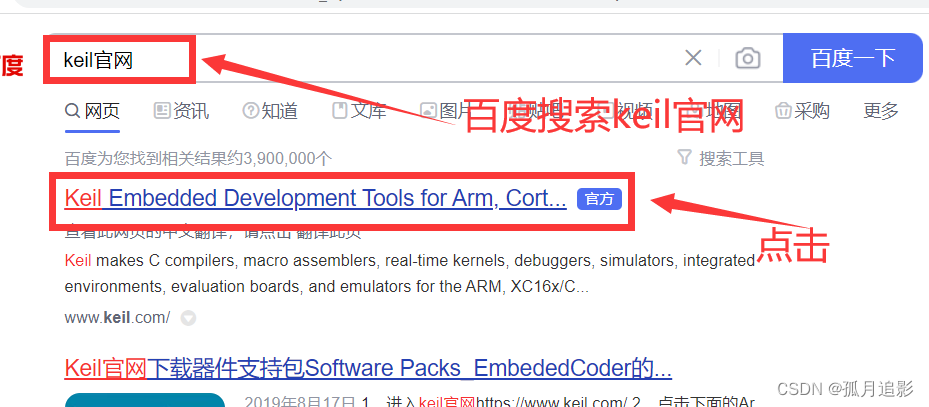Open image search via the camera icon
The height and width of the screenshot is (407, 929).
point(748,58)
